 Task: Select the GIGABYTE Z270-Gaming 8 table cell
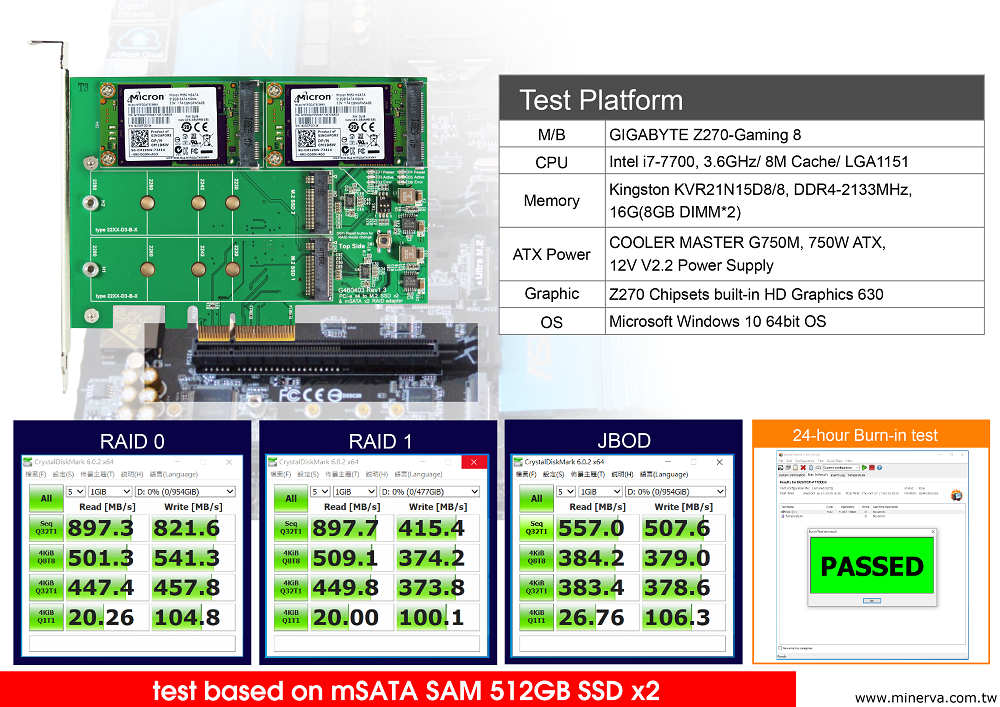coord(795,135)
